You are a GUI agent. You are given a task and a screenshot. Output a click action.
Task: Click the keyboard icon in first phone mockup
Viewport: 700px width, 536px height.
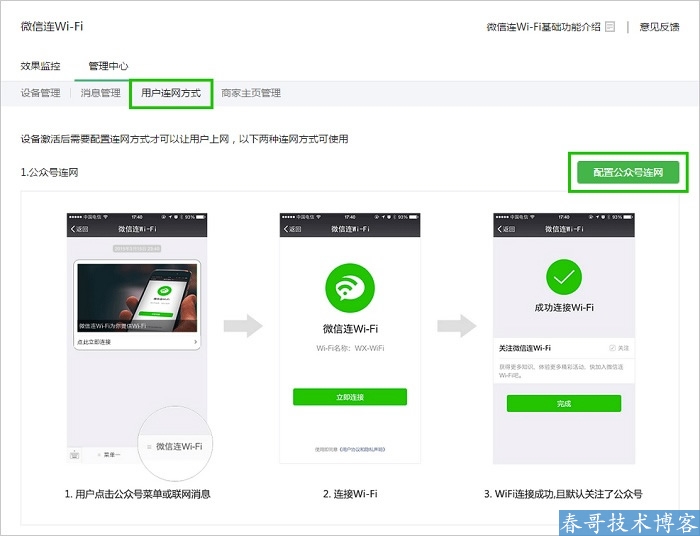point(75,455)
